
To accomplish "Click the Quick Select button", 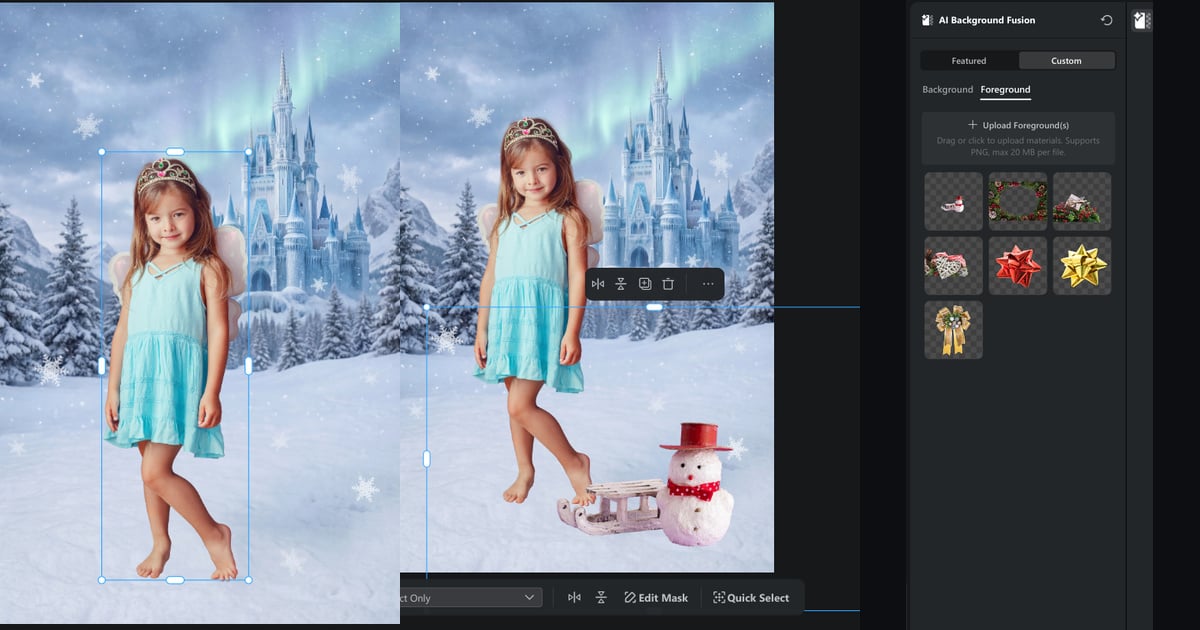I will pos(751,598).
